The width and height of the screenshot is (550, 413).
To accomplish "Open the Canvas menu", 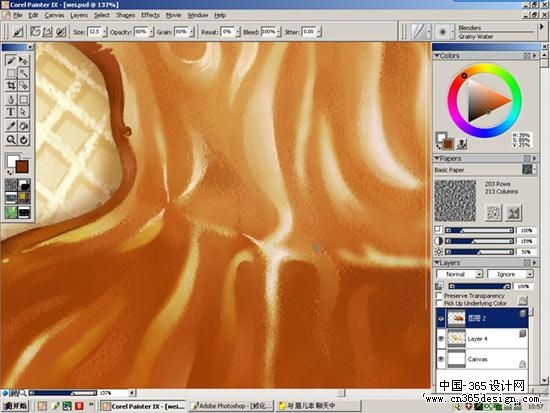I will click(x=54, y=15).
